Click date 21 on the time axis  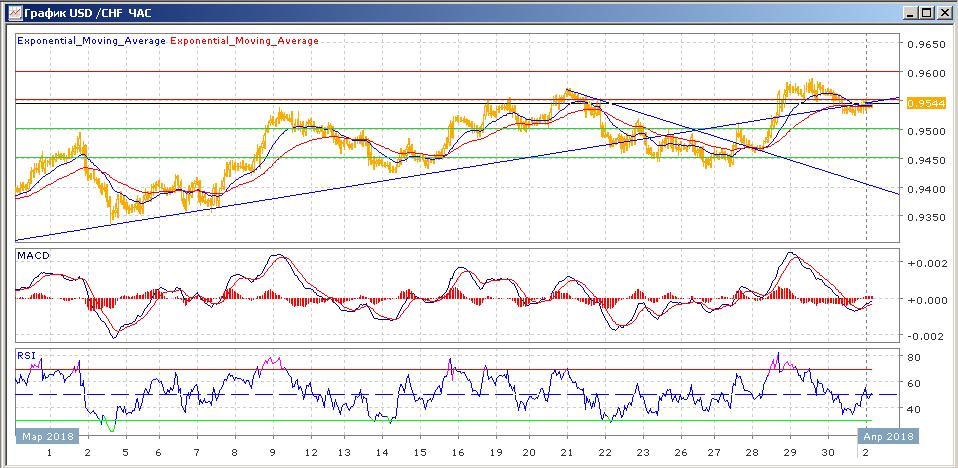coord(568,453)
